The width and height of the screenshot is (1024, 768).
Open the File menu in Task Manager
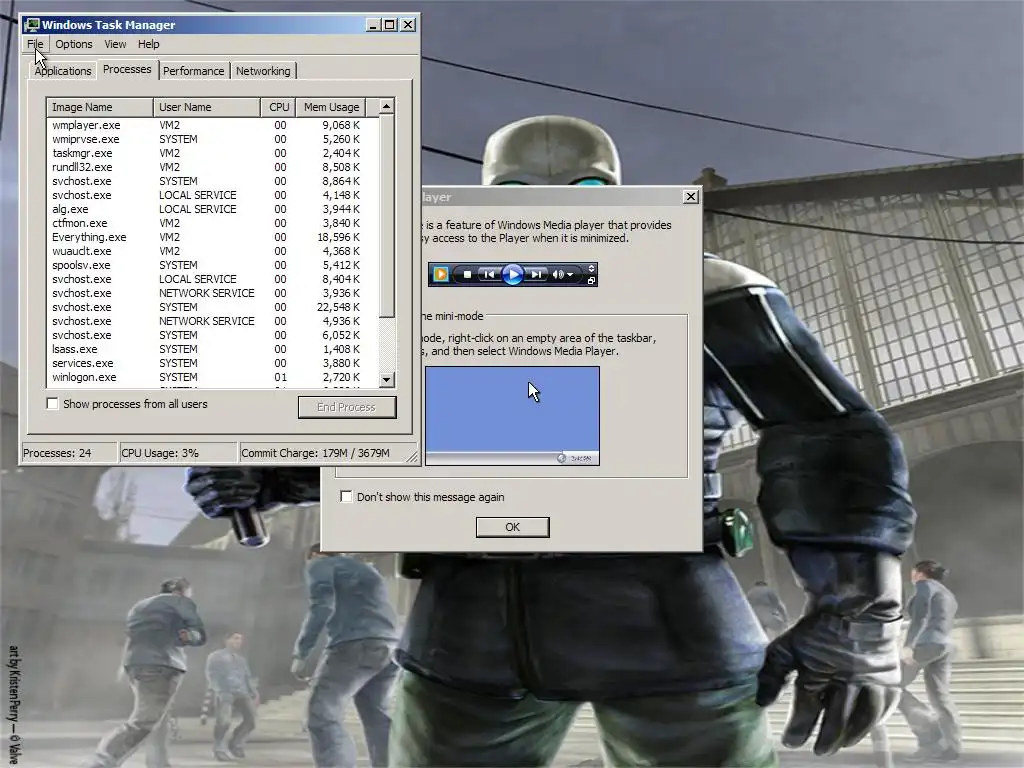point(35,44)
